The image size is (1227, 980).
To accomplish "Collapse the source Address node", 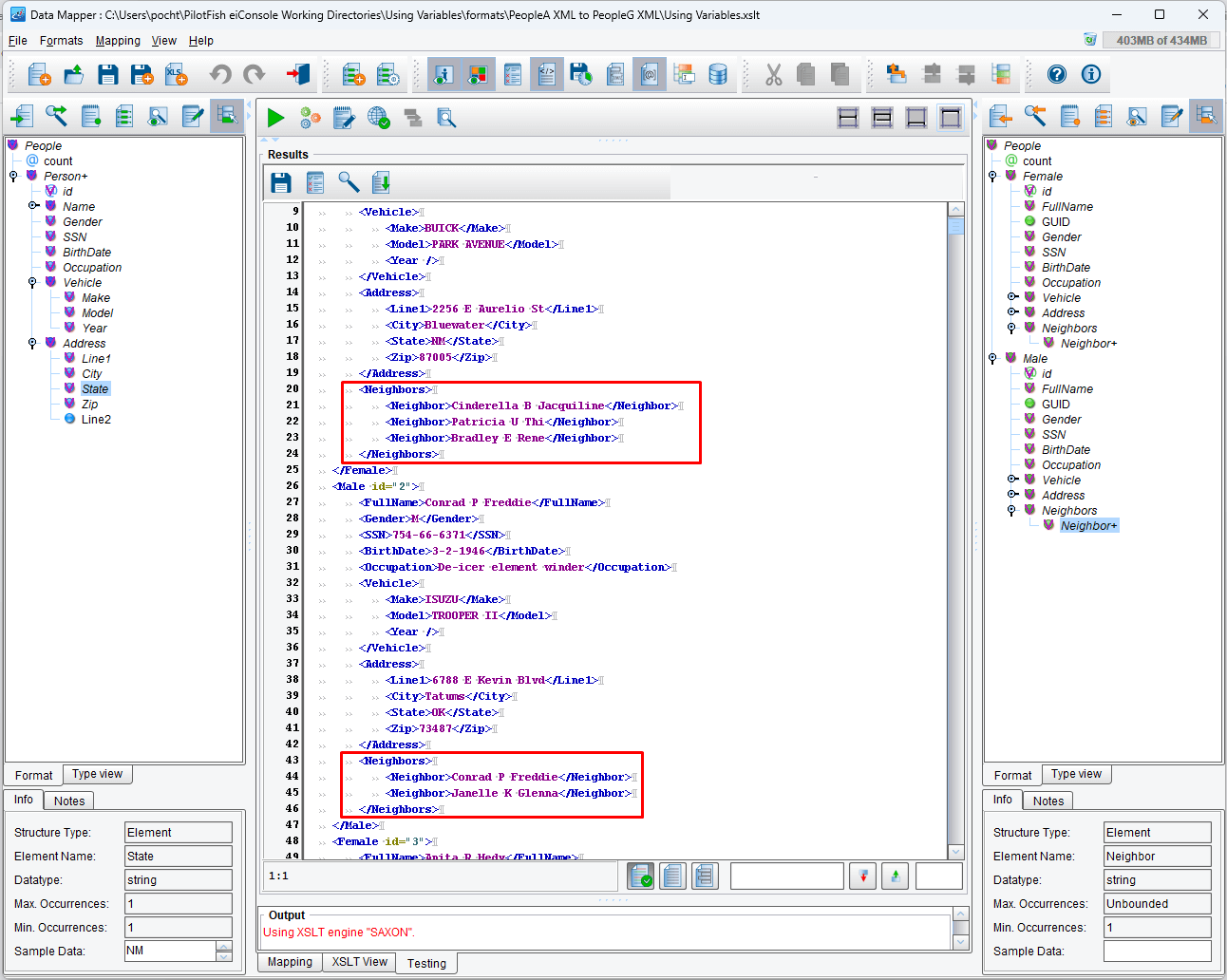I will (32, 343).
